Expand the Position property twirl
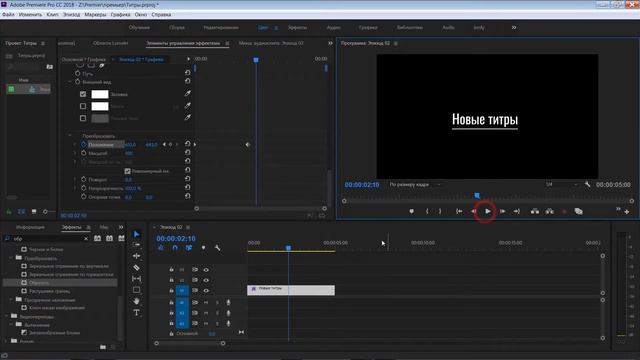 [x=75, y=144]
